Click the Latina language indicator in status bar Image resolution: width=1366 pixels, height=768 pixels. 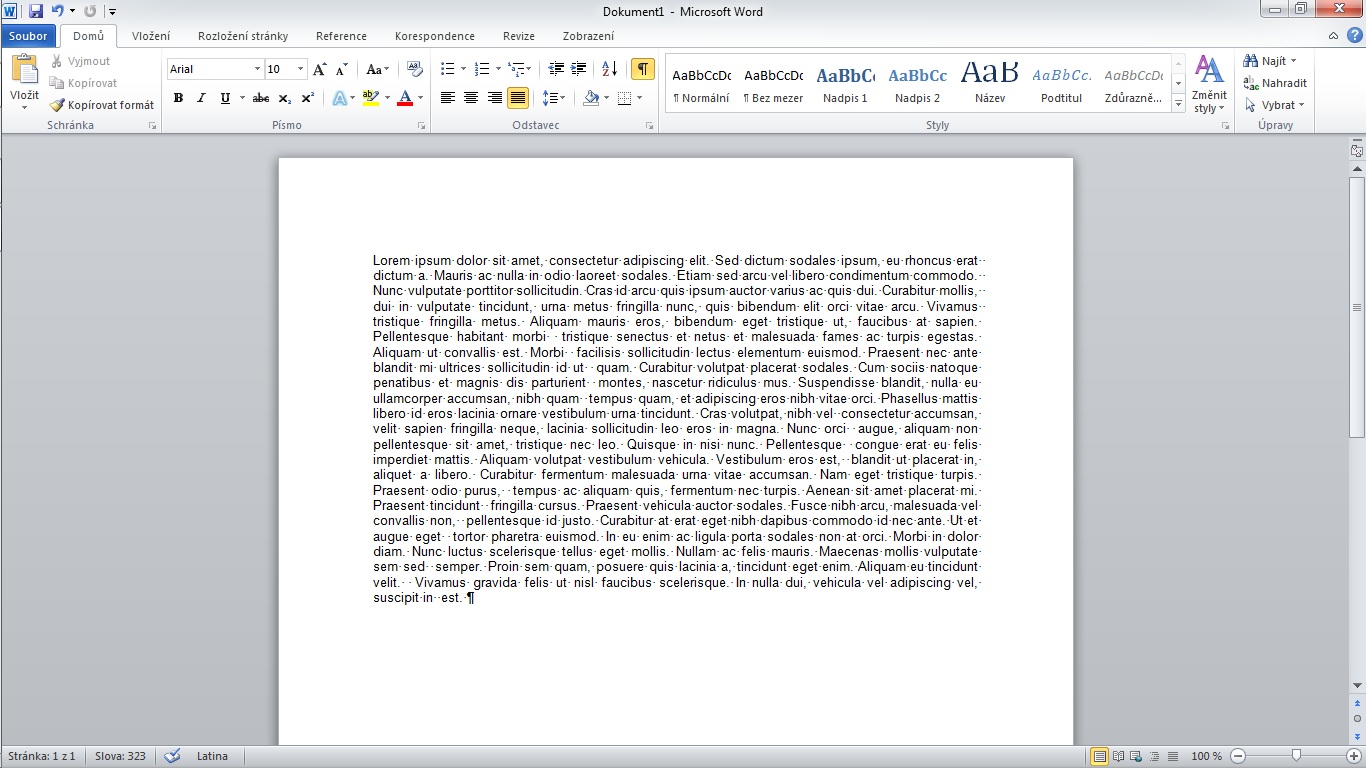click(x=212, y=756)
